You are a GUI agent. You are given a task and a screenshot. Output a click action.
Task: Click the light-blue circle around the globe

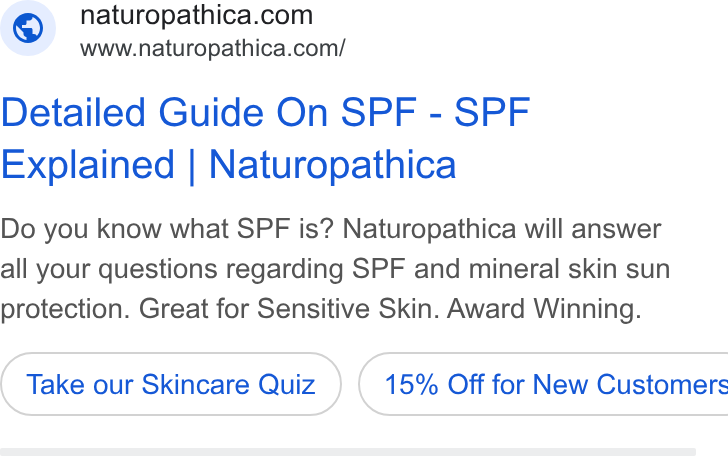pos(28,28)
